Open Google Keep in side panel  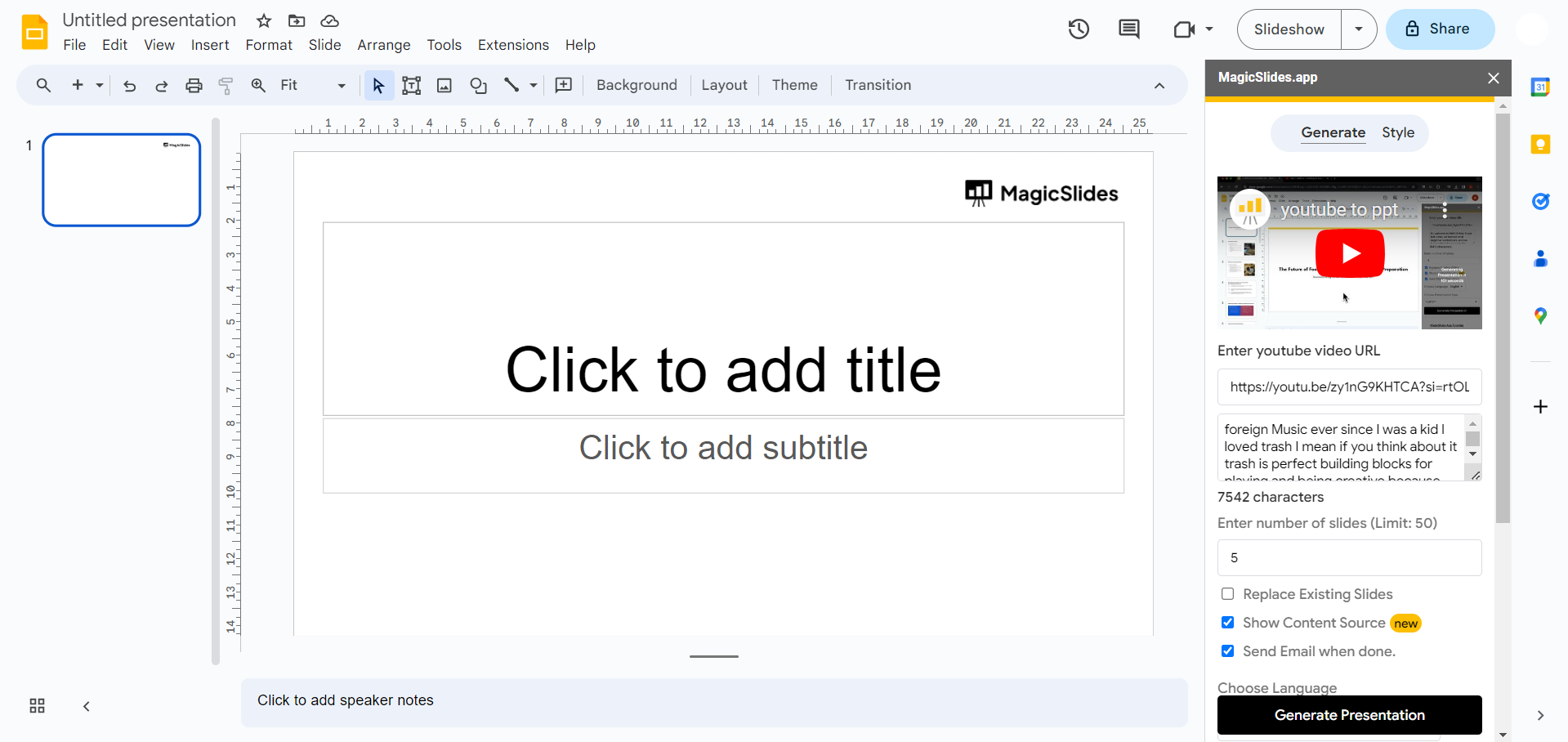click(x=1540, y=145)
